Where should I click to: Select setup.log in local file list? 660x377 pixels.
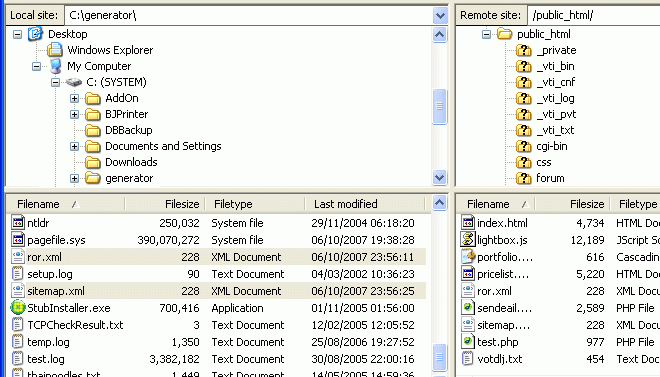pyautogui.click(x=50, y=274)
